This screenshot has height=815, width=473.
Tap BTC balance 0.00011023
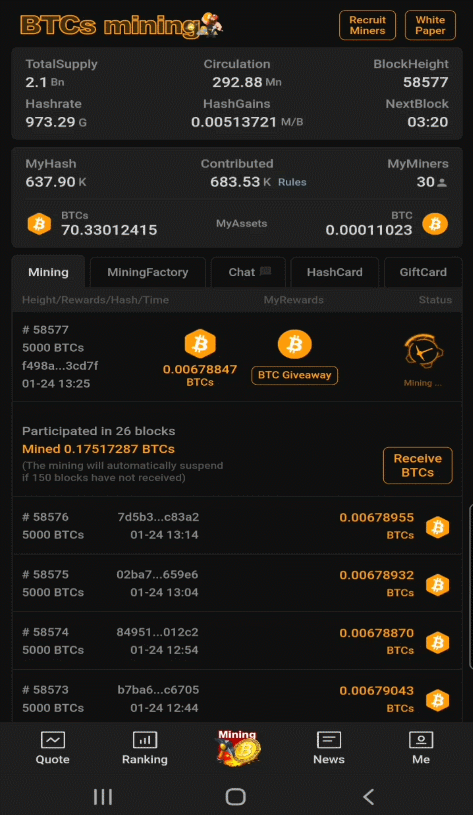coord(369,230)
